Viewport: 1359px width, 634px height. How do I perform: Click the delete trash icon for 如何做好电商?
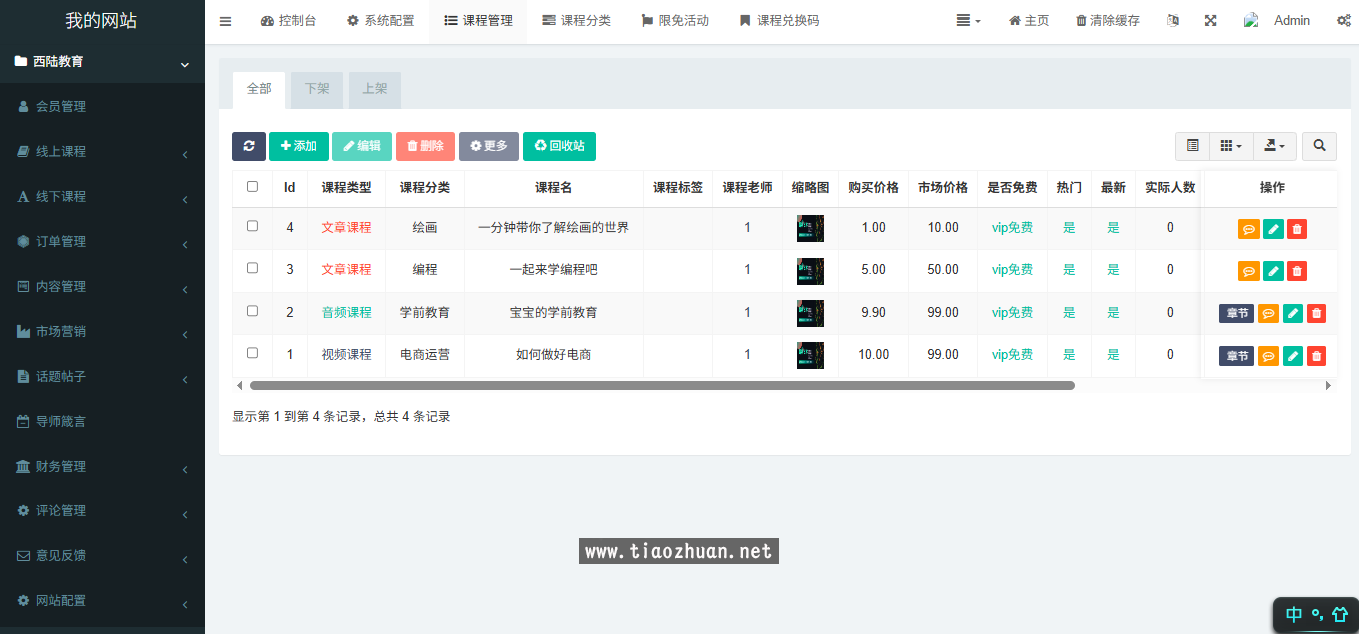pos(1316,355)
